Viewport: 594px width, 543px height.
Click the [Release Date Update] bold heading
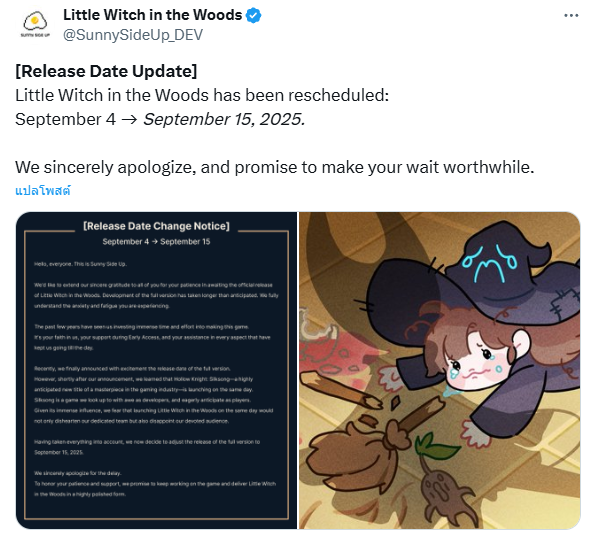[106, 71]
